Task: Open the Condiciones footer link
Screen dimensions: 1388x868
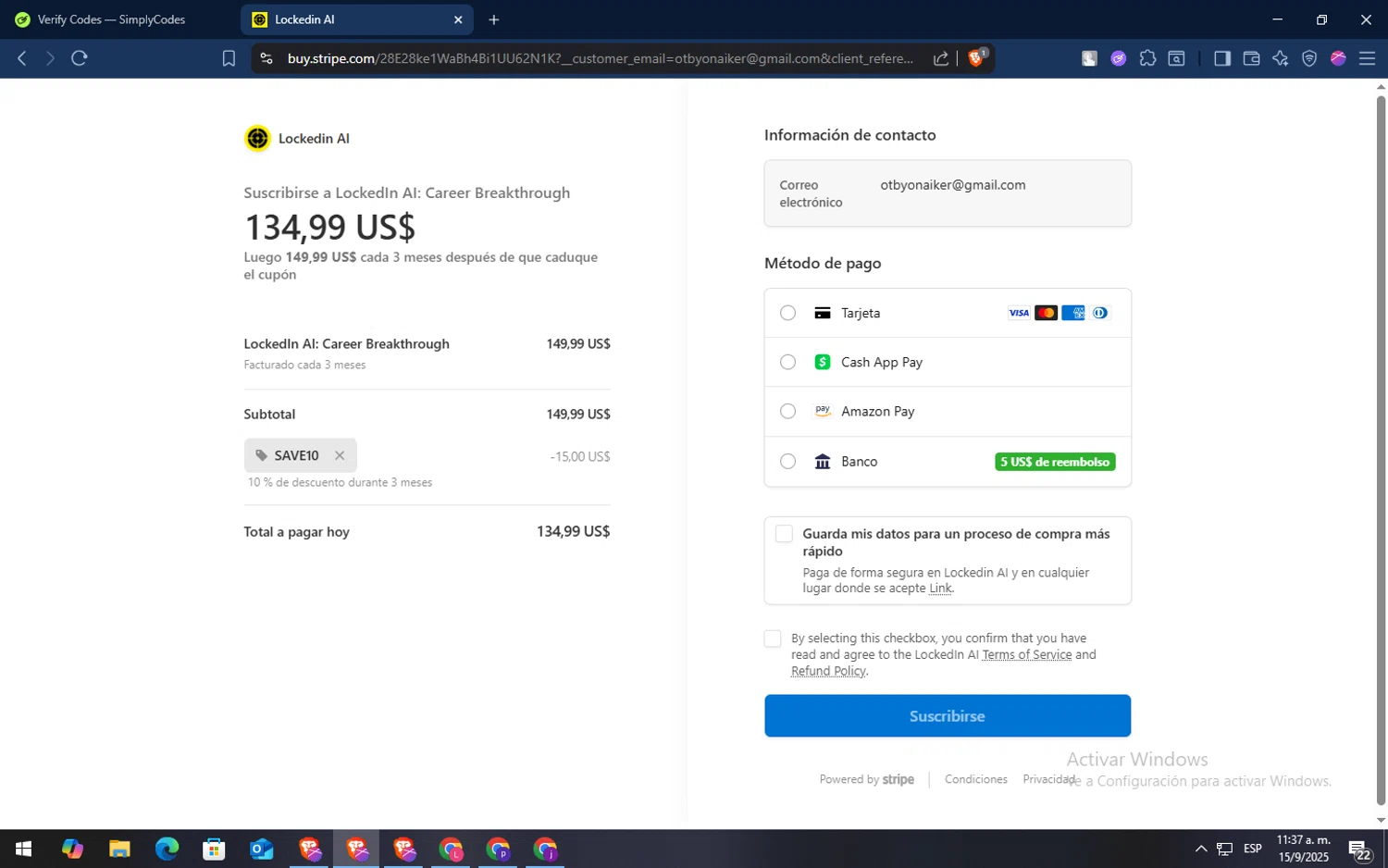Action: click(x=975, y=779)
